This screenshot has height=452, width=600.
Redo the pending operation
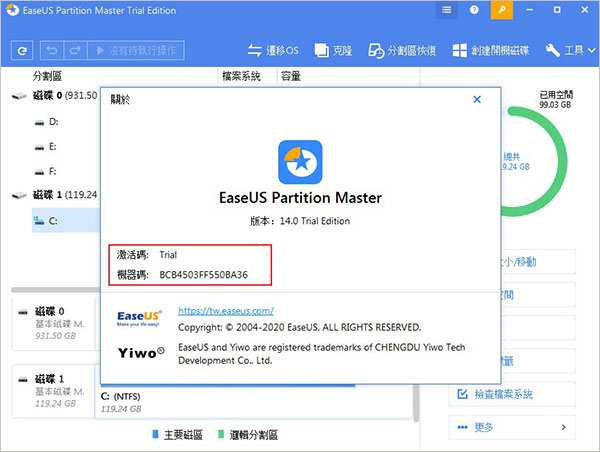75,51
